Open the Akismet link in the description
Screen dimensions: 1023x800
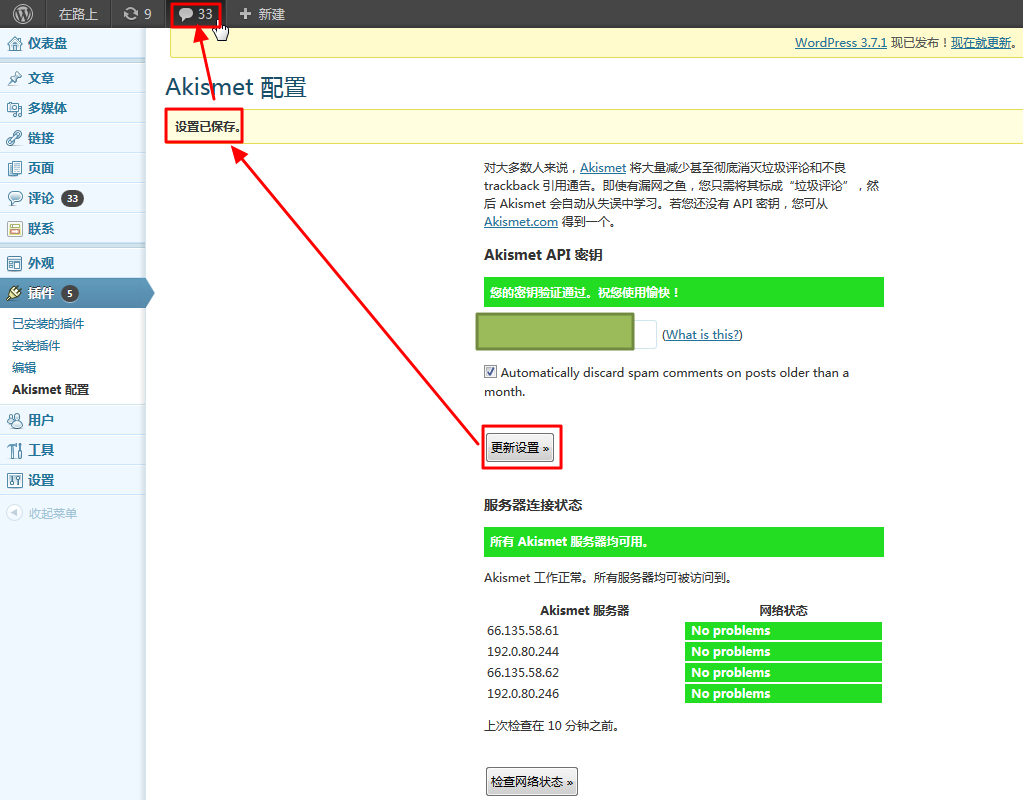point(603,168)
